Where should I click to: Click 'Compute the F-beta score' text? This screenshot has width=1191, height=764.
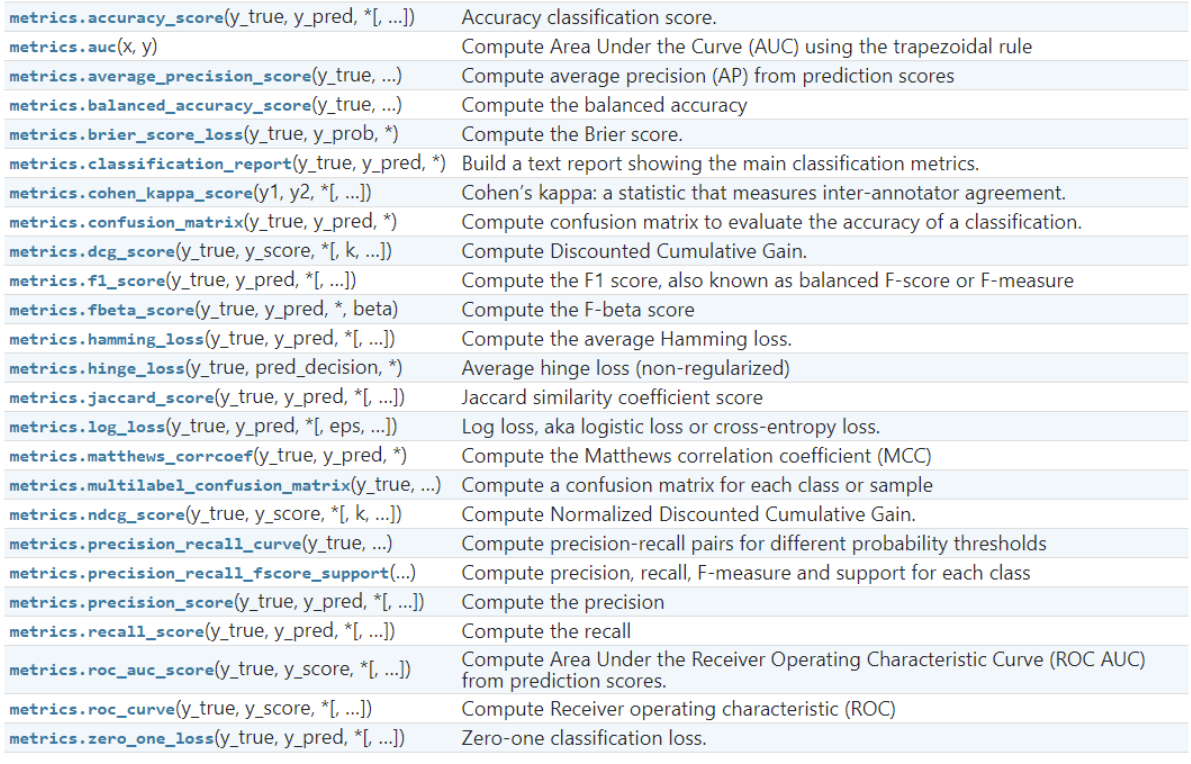[578, 310]
